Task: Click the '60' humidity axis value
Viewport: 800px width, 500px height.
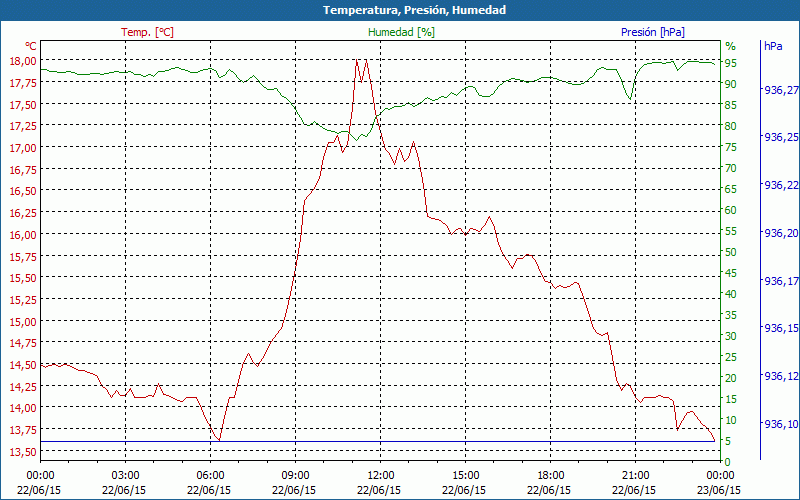Action: [731, 210]
